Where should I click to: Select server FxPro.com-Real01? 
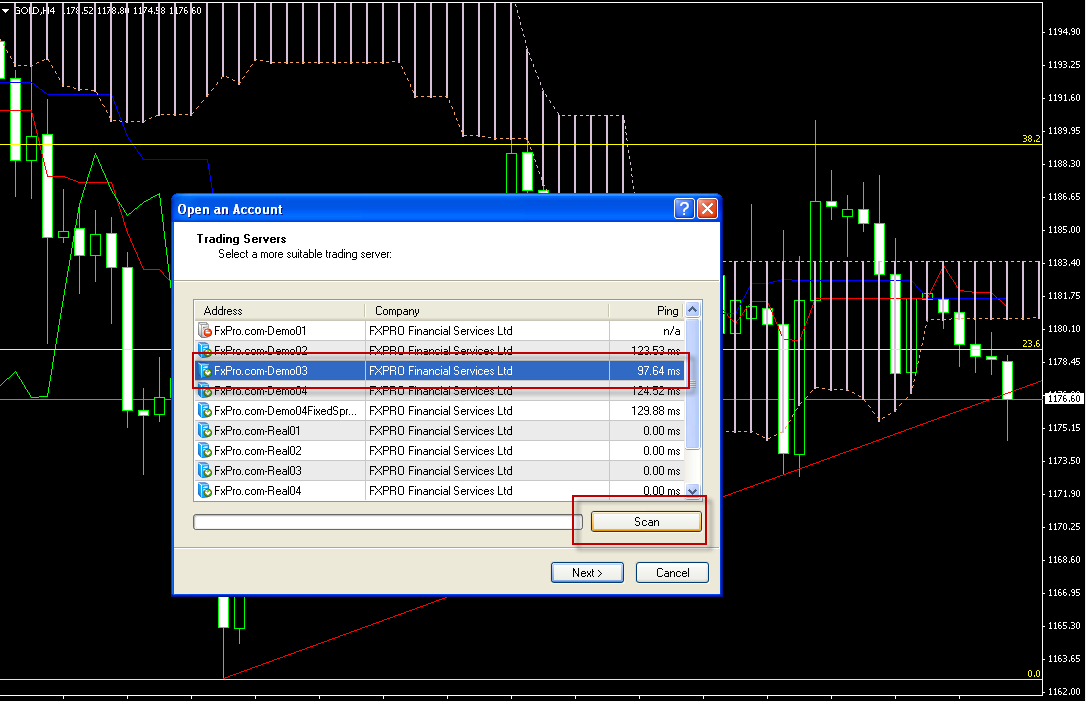point(439,431)
